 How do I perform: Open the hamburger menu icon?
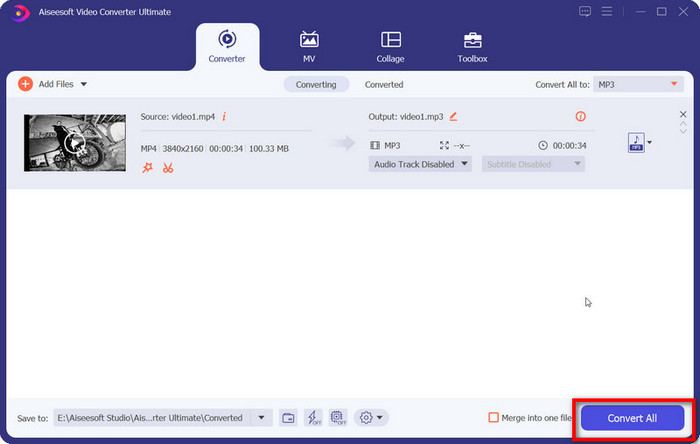click(x=607, y=12)
